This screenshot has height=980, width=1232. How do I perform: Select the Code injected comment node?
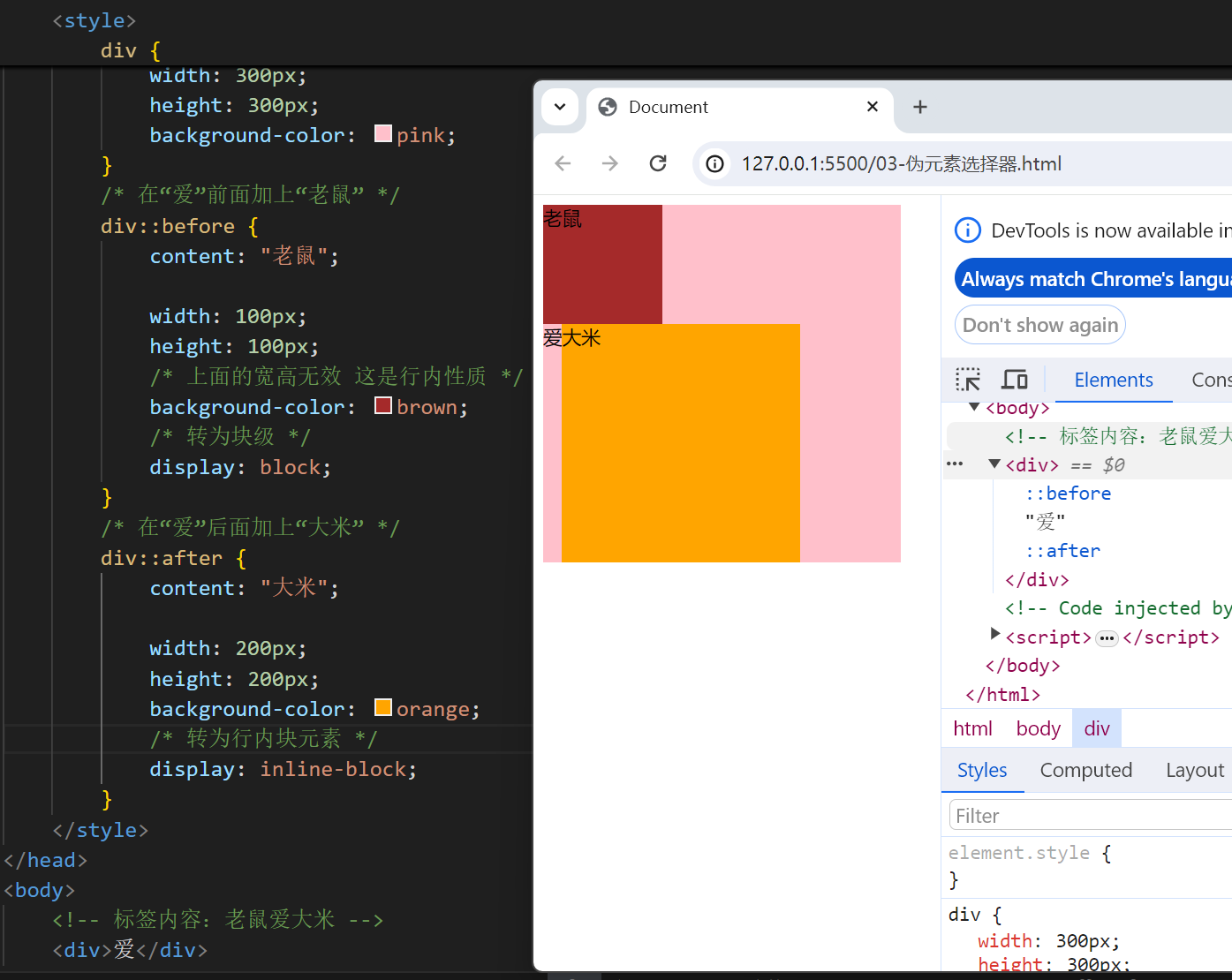pyautogui.click(x=1118, y=608)
